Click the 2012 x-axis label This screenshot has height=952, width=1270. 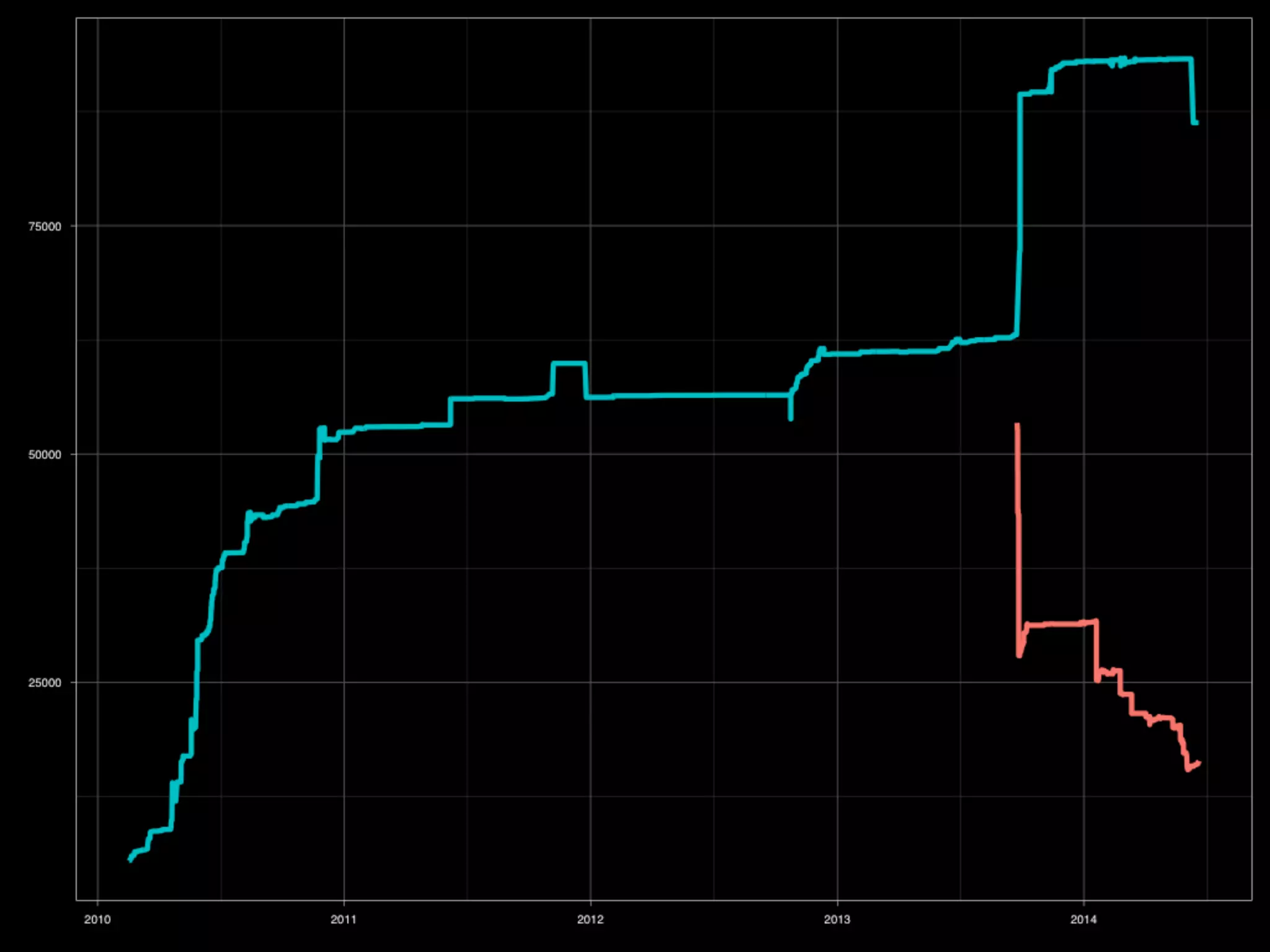click(x=590, y=919)
